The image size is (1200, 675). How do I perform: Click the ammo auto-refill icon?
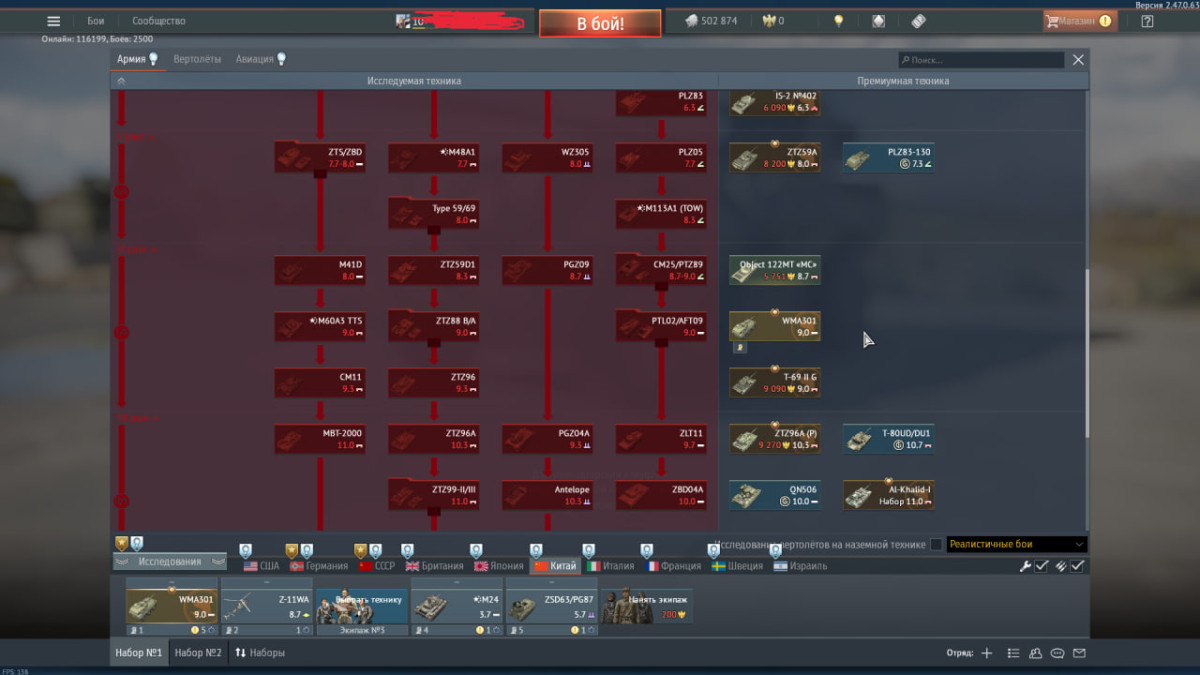(1060, 566)
